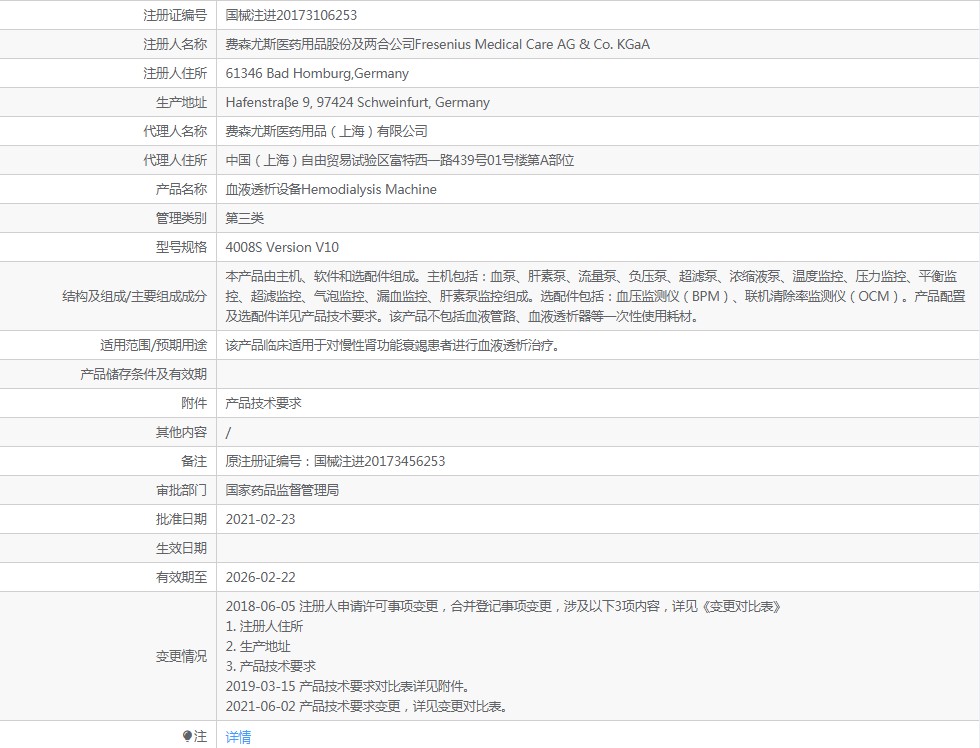Select expiry date 2026-02-22
980x748 pixels.
[x=260, y=577]
